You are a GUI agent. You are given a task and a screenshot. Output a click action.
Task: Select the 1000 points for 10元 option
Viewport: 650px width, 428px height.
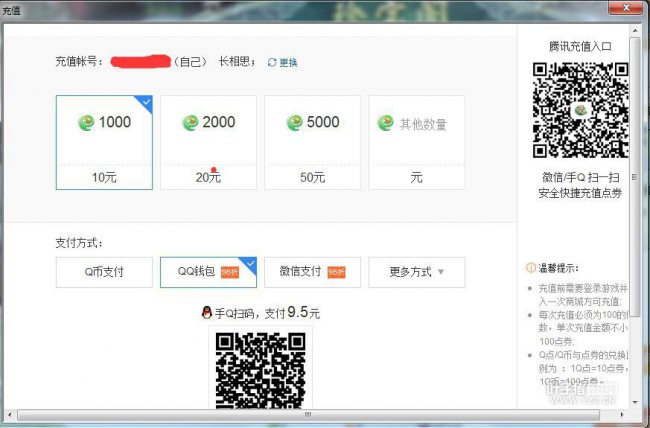104,142
